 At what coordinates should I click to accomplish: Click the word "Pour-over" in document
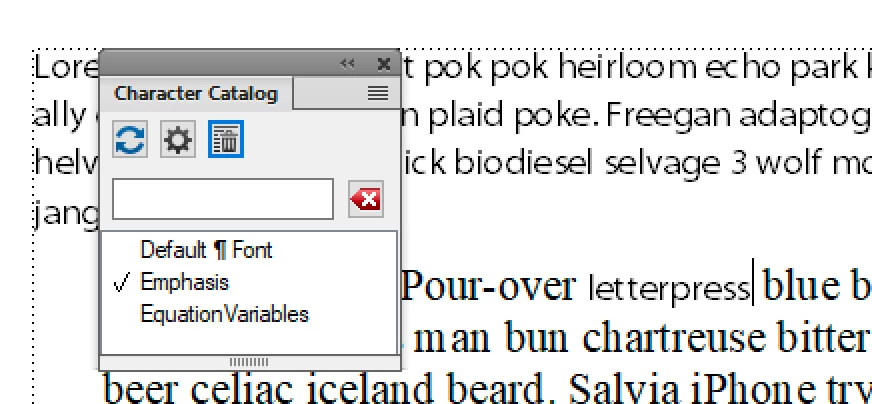coord(488,285)
